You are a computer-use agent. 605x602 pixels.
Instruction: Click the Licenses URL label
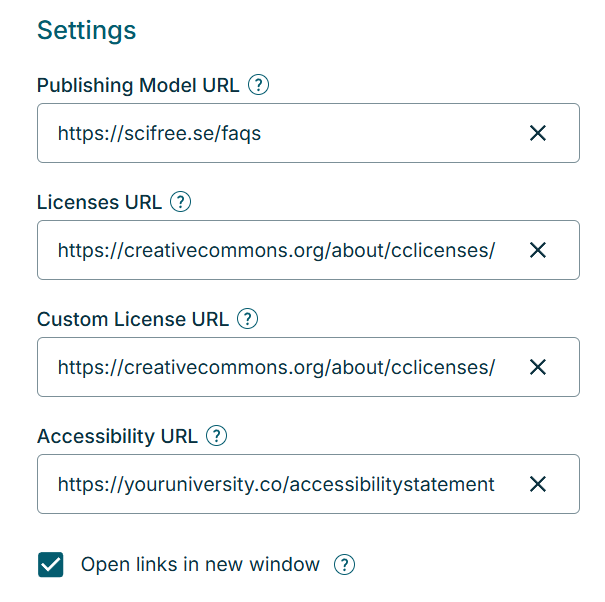[x=100, y=202]
